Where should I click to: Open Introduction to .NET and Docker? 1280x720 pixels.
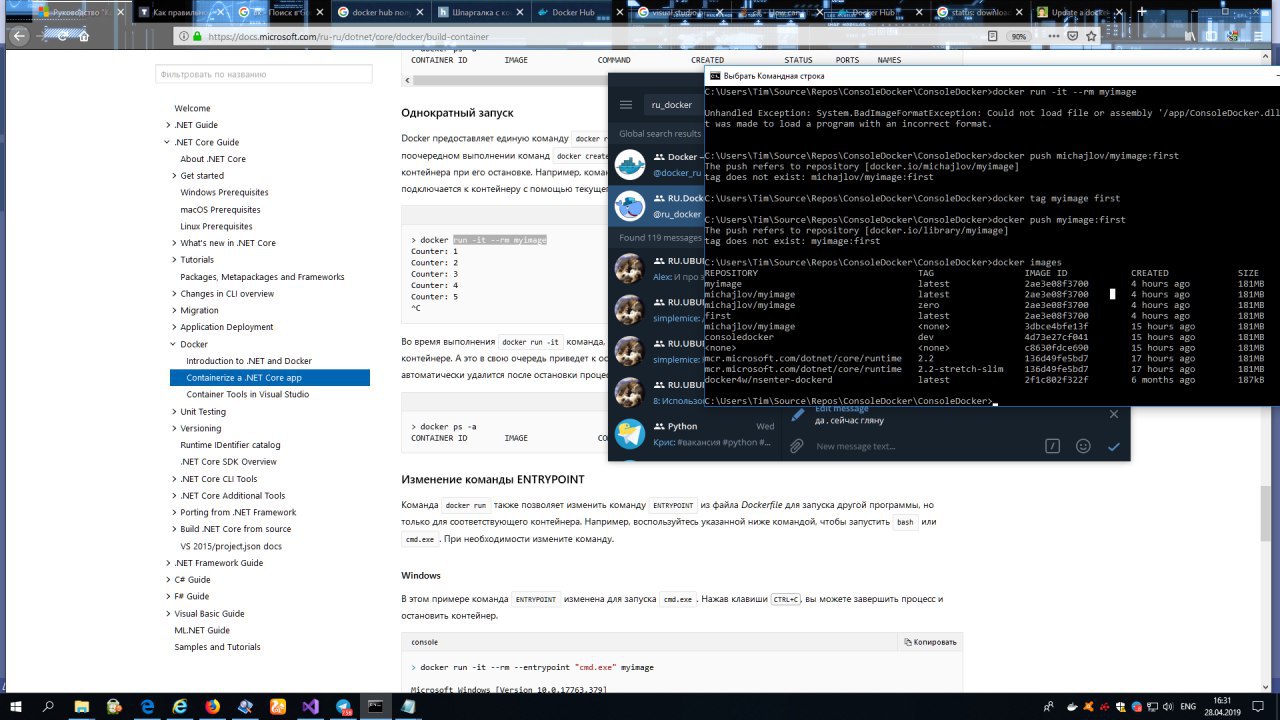pyautogui.click(x=249, y=361)
